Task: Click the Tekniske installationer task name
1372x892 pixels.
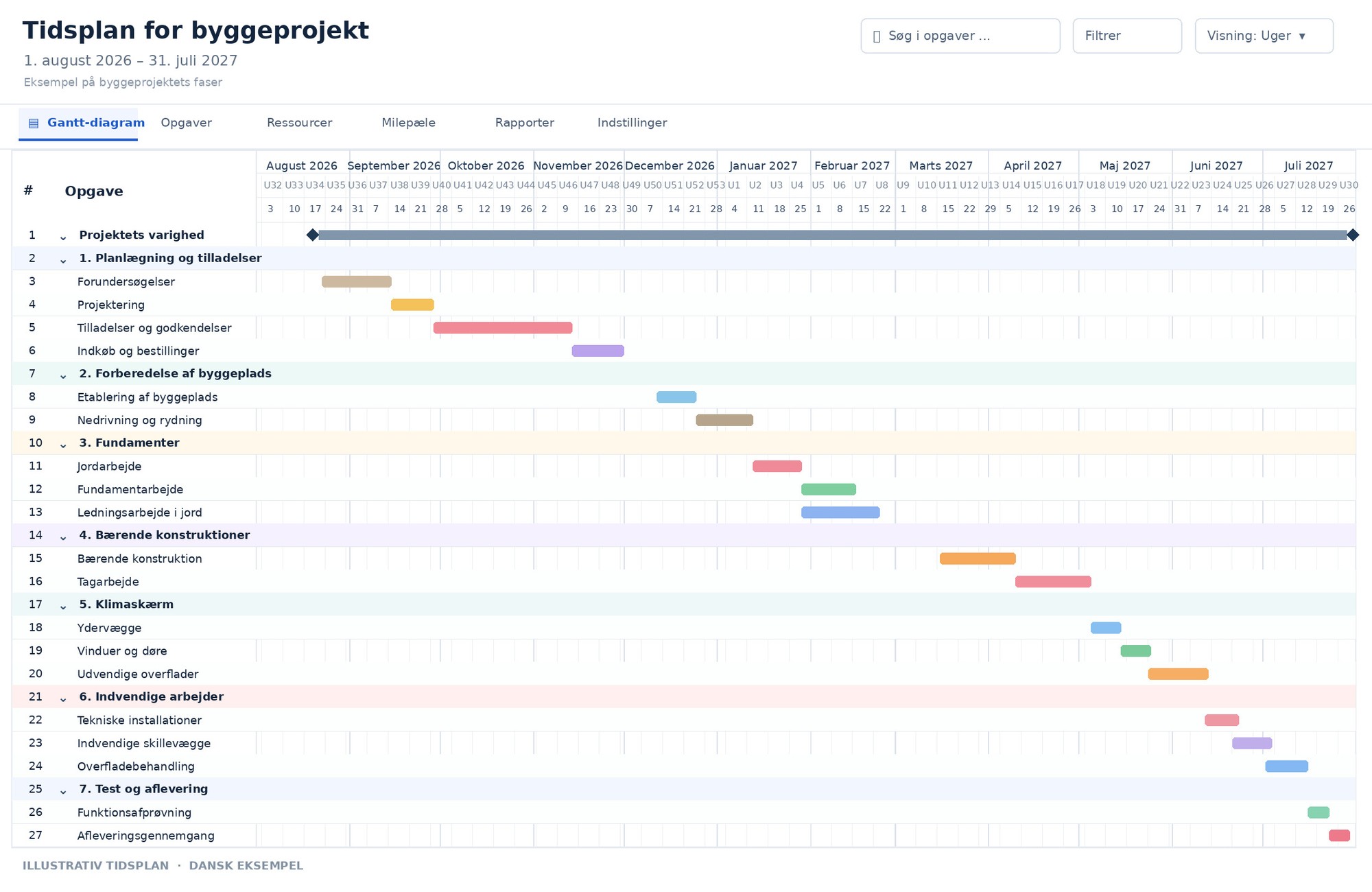Action: pyautogui.click(x=140, y=720)
